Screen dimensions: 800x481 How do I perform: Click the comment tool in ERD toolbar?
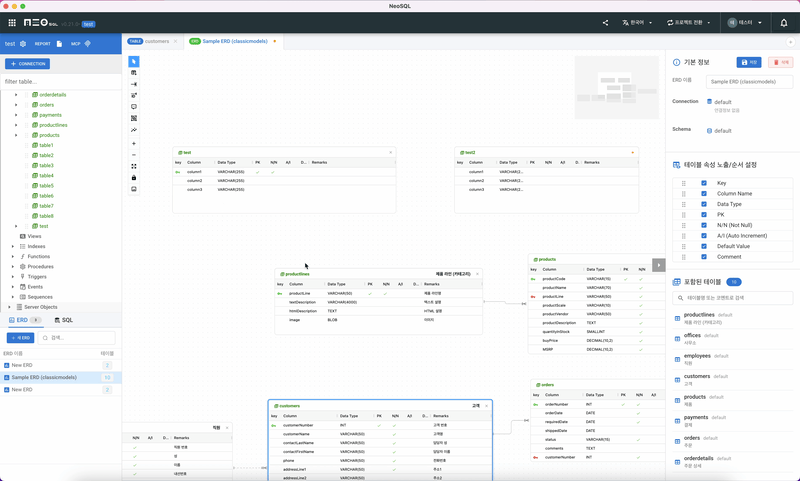click(x=134, y=107)
